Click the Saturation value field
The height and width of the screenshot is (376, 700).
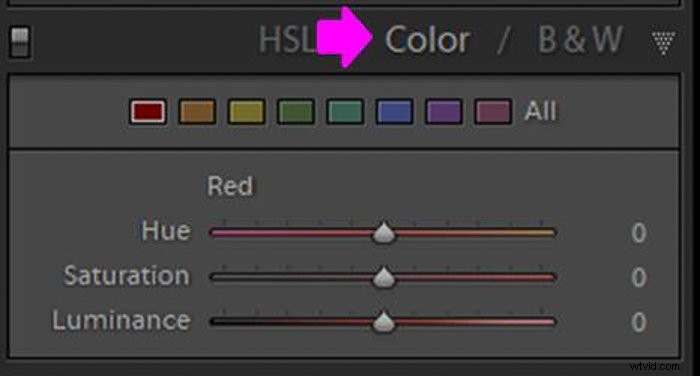click(639, 277)
